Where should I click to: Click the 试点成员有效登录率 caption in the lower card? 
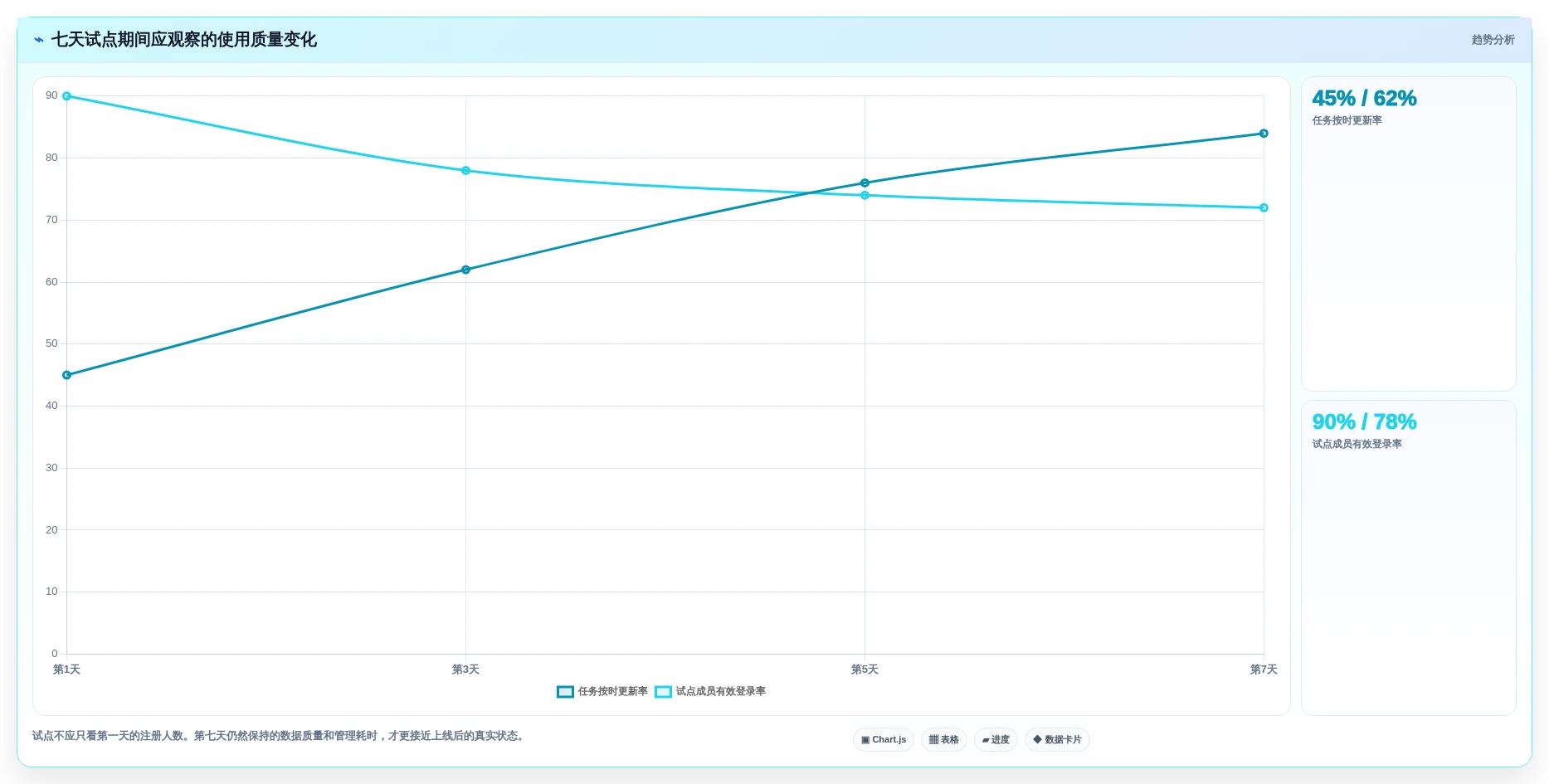[x=1357, y=445]
